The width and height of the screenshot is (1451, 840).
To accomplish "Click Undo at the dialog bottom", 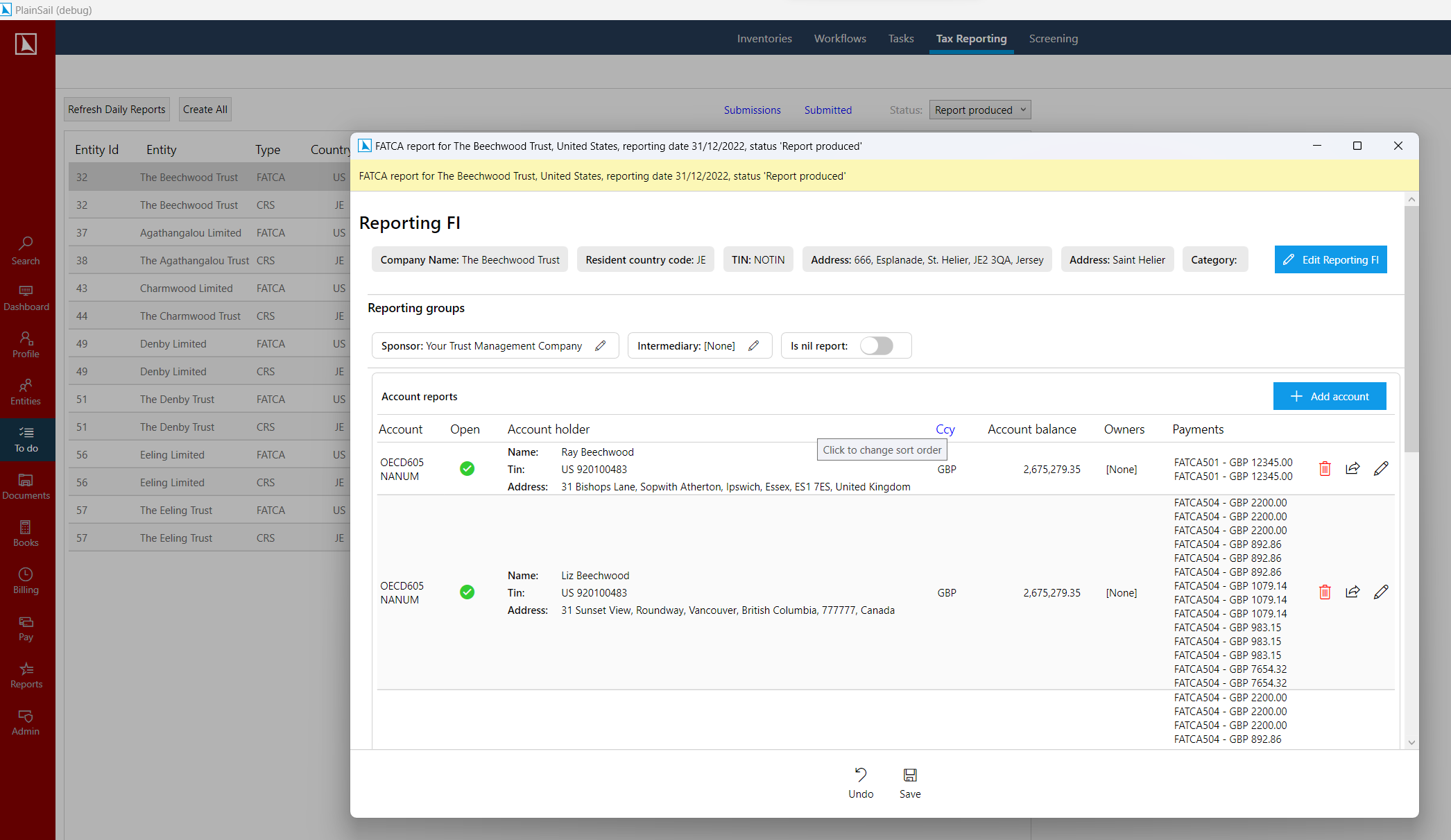I will coord(861,783).
